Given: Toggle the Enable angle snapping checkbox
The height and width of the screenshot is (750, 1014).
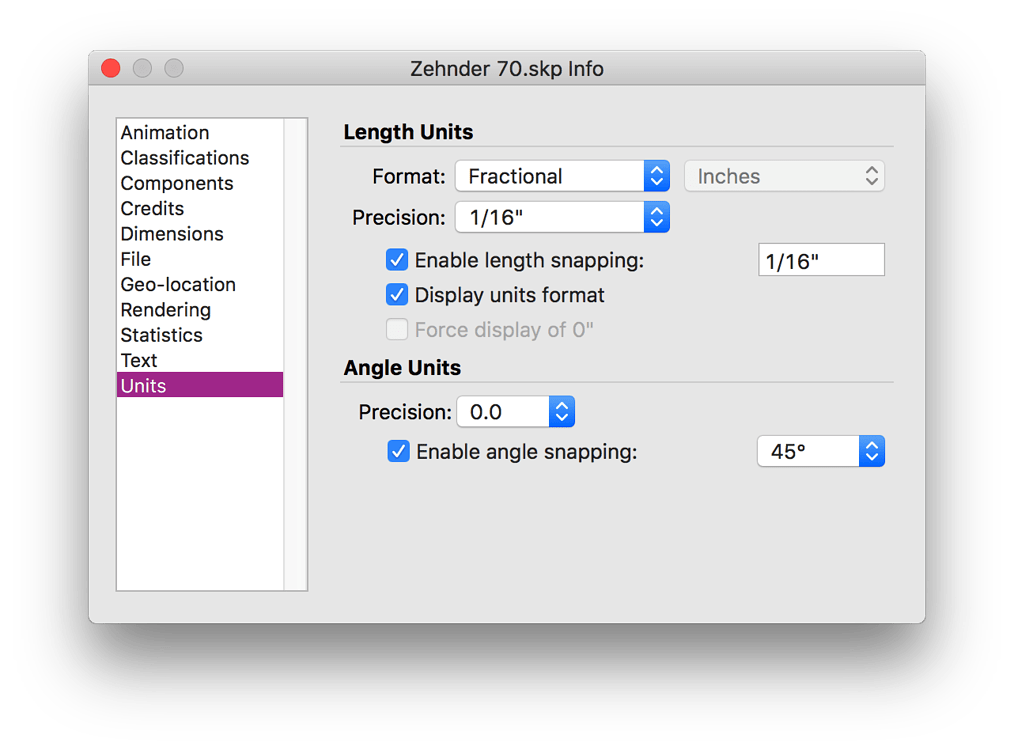Looking at the screenshot, I should 399,452.
